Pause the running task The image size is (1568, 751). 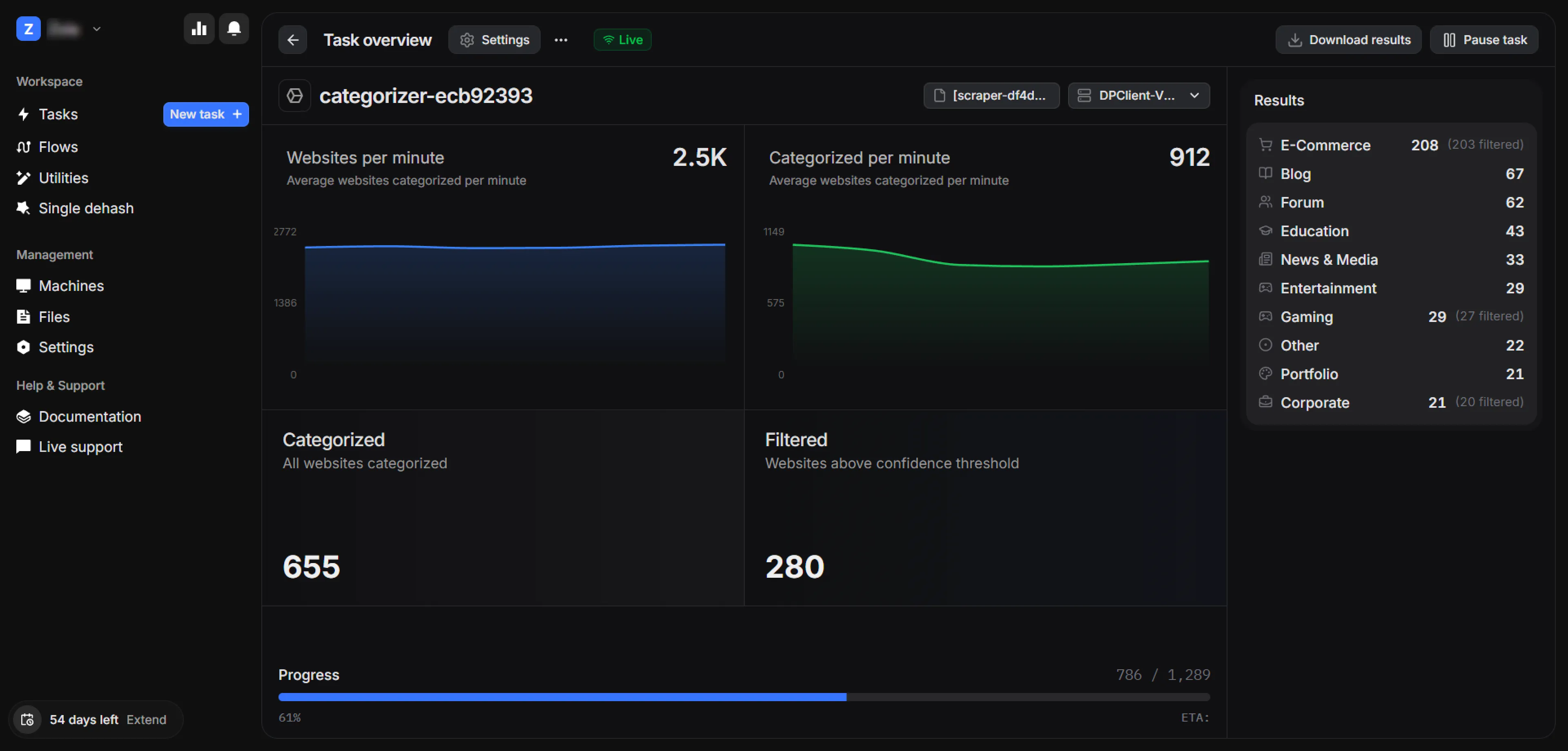tap(1484, 40)
